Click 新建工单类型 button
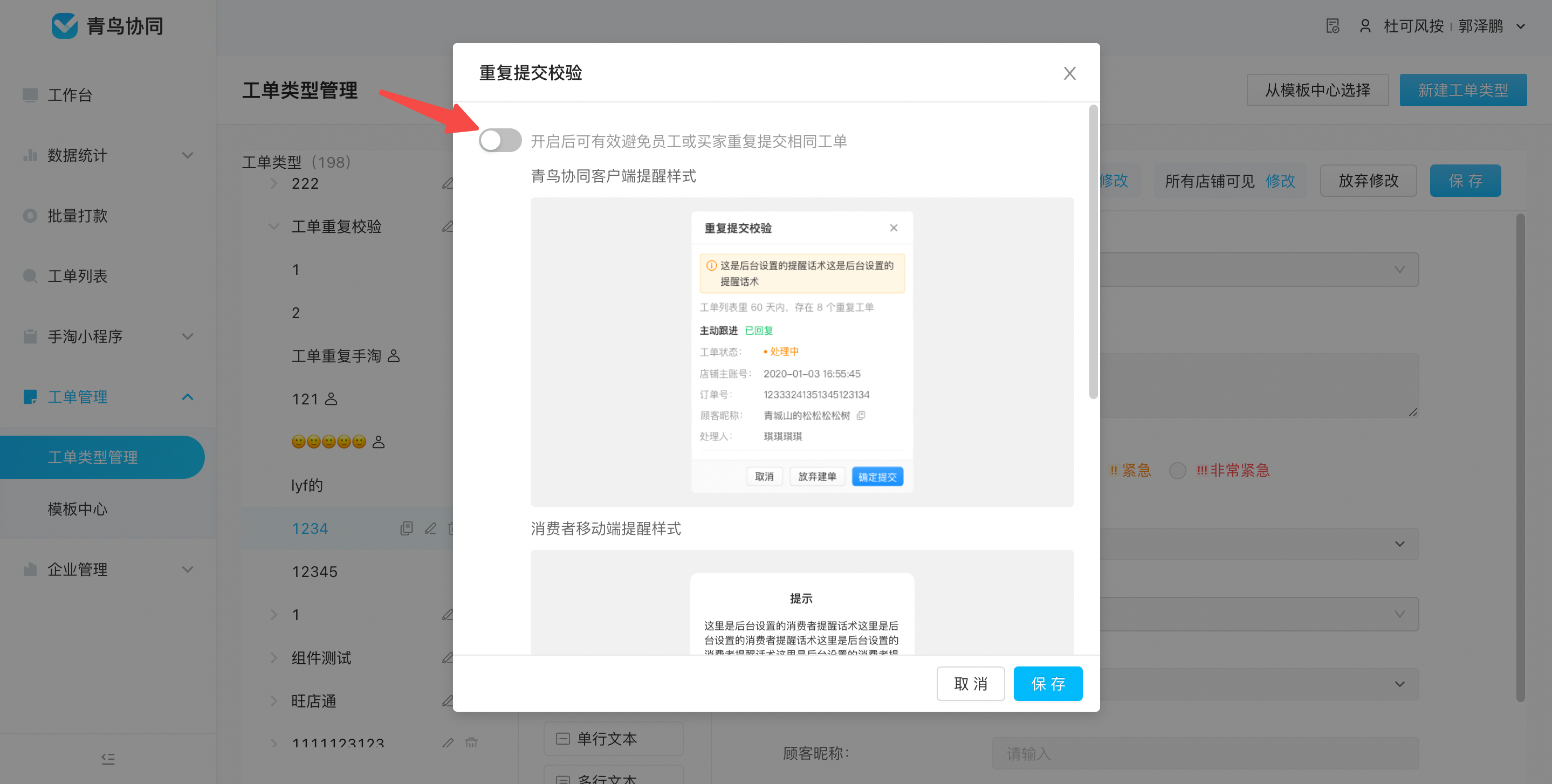 1463,89
